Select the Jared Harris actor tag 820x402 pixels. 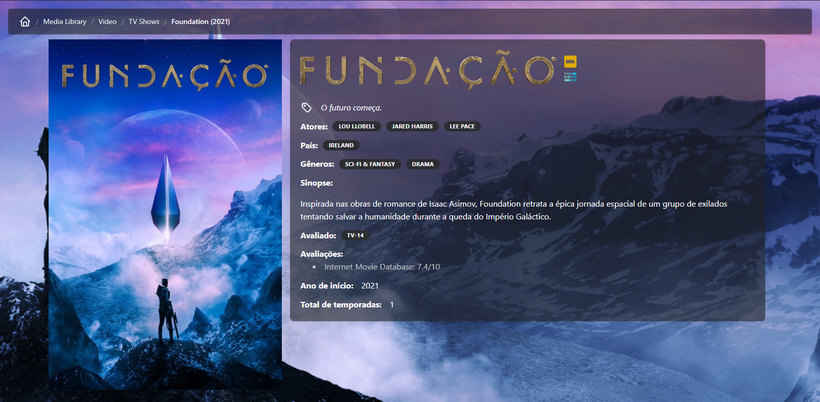click(413, 127)
